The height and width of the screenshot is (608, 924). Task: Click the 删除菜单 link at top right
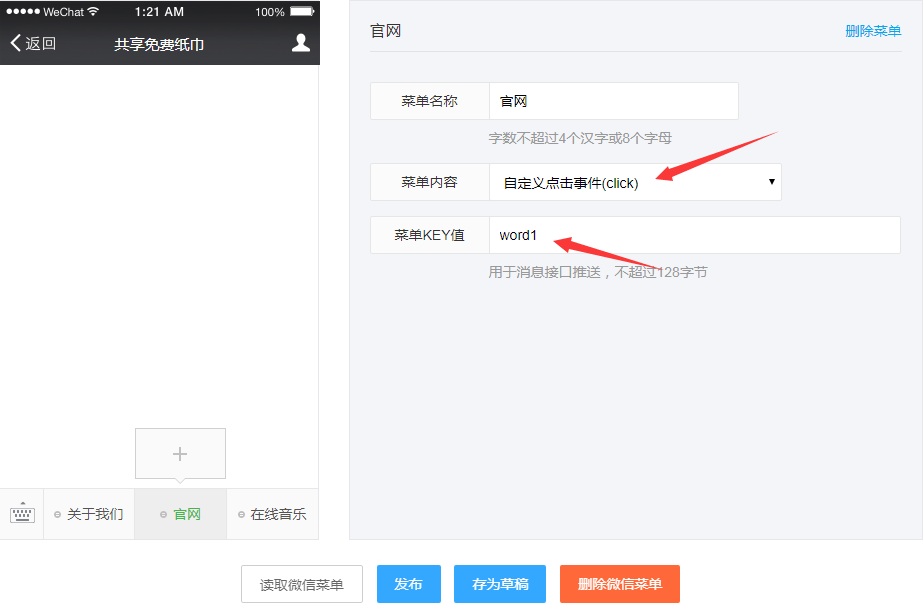click(872, 31)
